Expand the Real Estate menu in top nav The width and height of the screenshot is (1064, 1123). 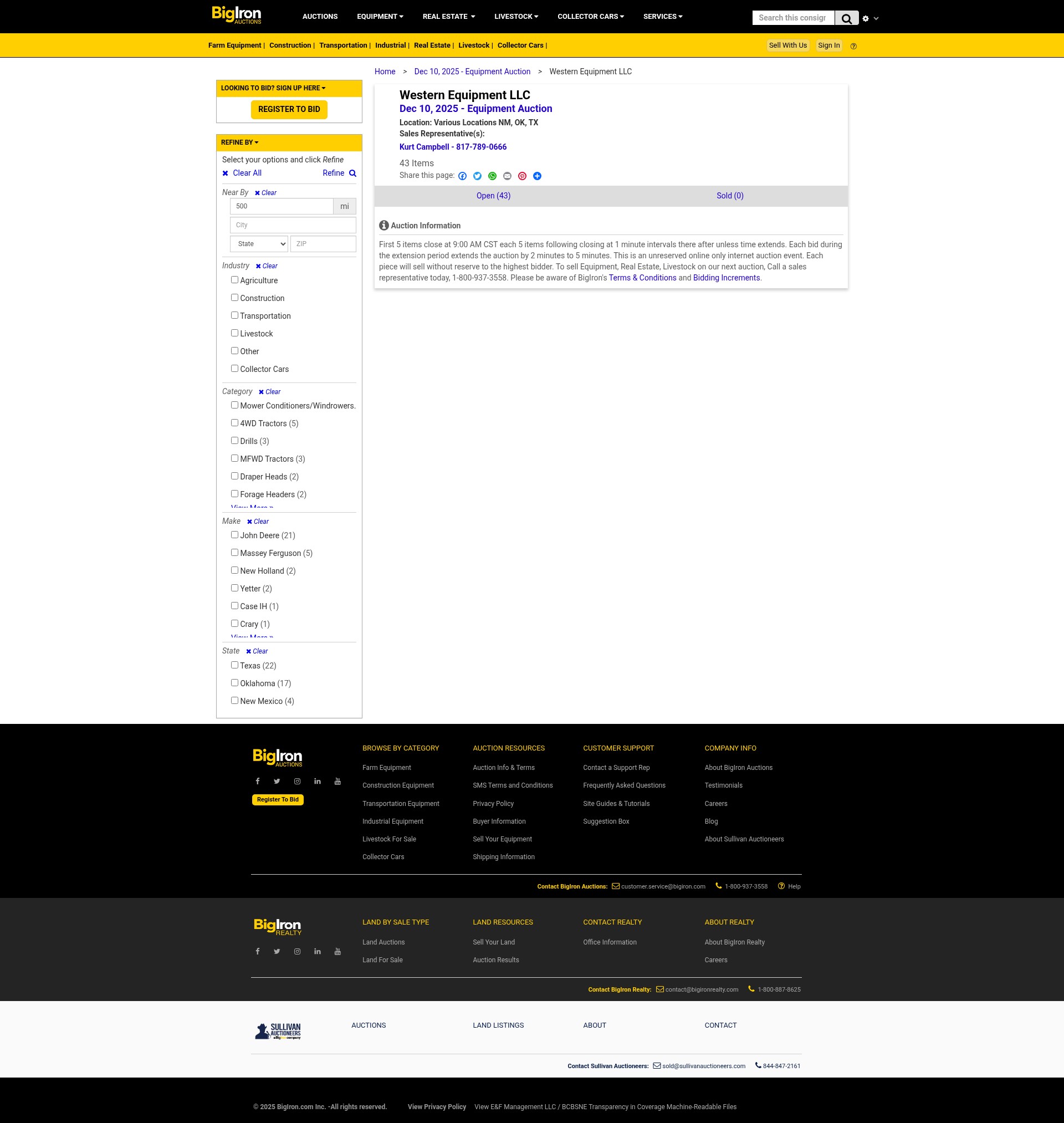coord(449,17)
